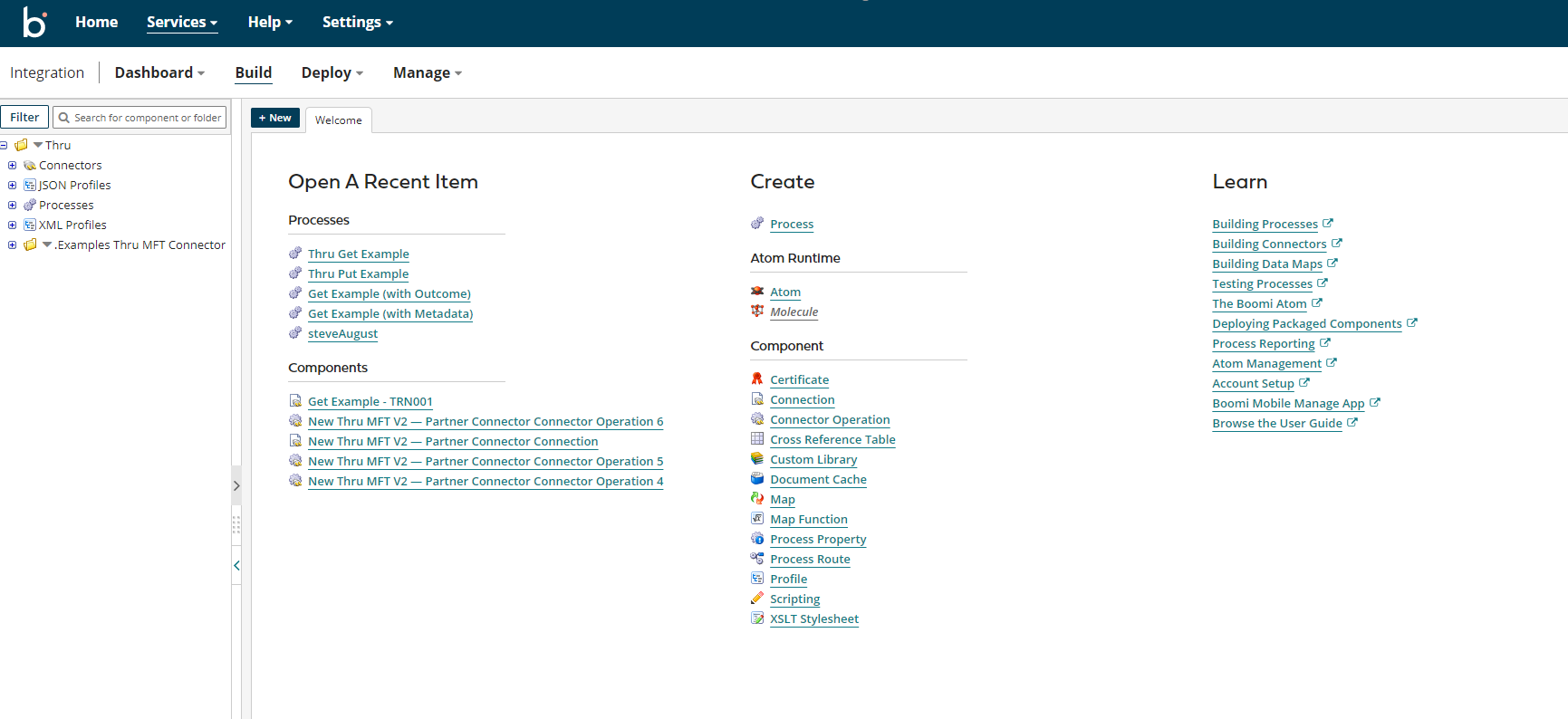The height and width of the screenshot is (719, 1568).
Task: Click the Atom runtime icon
Action: pos(757,292)
